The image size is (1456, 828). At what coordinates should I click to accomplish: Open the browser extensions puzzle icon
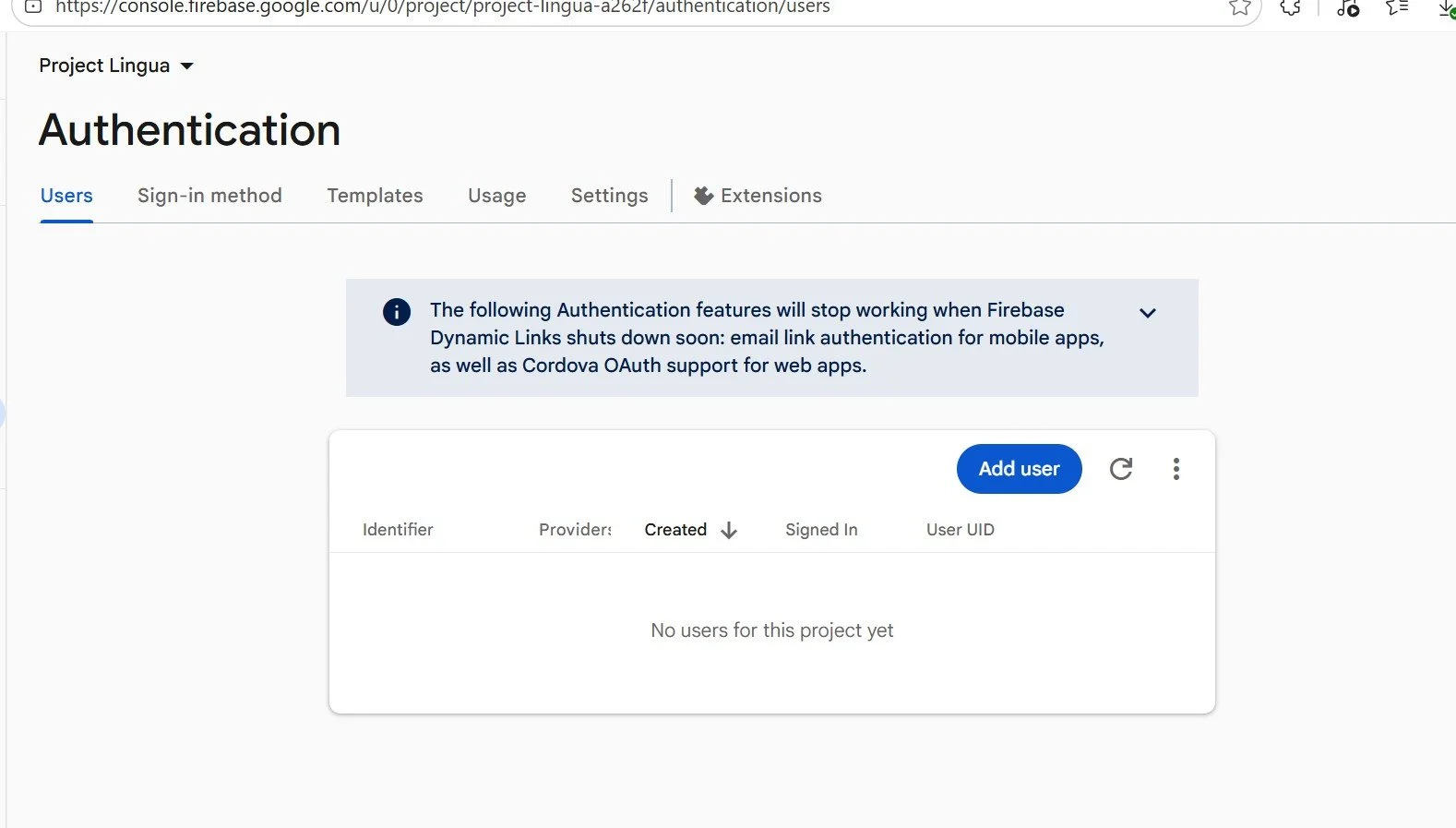tap(1291, 7)
